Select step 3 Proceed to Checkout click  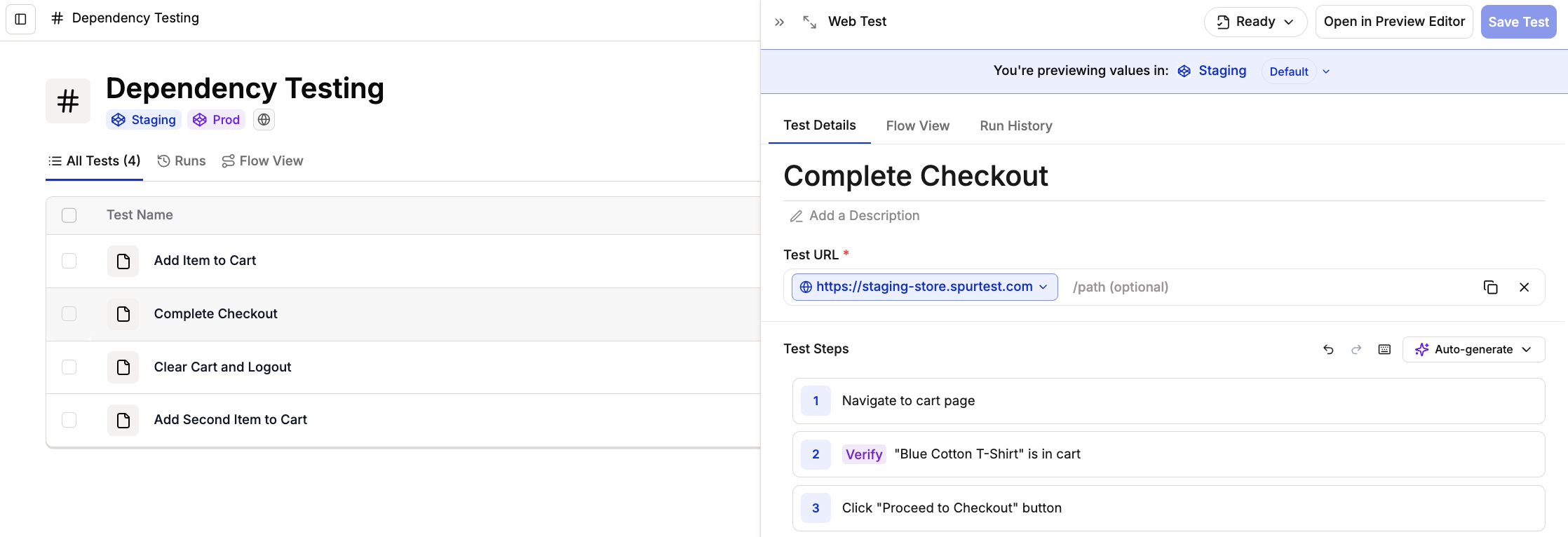1168,508
